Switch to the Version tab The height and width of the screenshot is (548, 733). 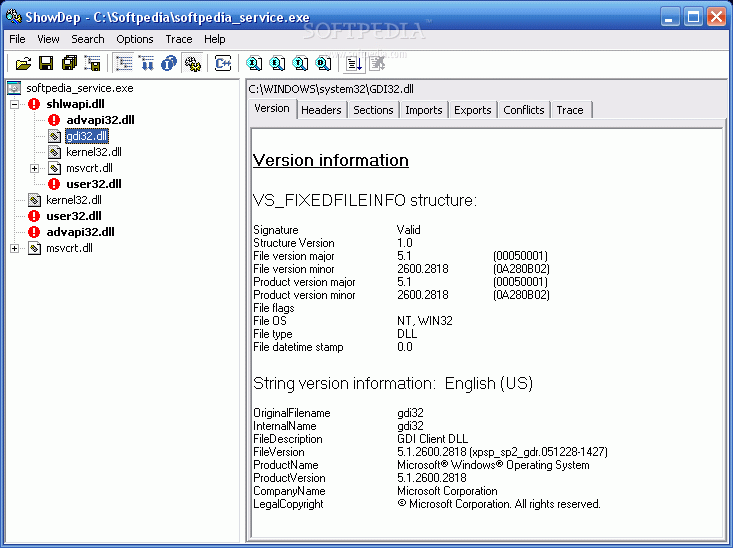point(272,108)
